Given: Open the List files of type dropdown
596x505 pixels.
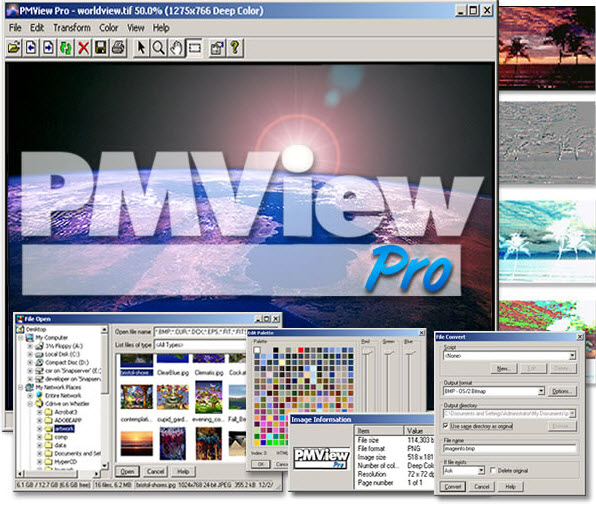Looking at the screenshot, I should pyautogui.click(x=200, y=345).
